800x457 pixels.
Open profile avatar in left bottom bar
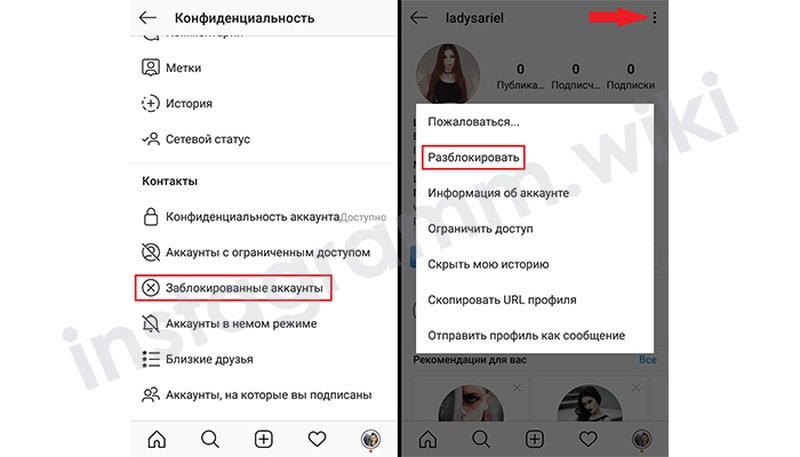pyautogui.click(x=370, y=439)
